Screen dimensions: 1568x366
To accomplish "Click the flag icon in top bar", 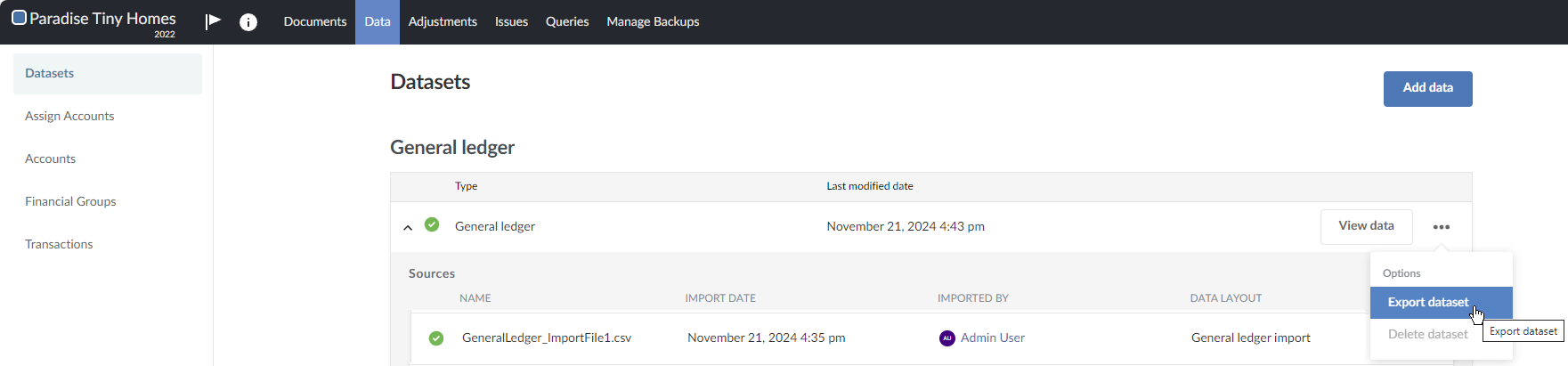I will [x=213, y=21].
